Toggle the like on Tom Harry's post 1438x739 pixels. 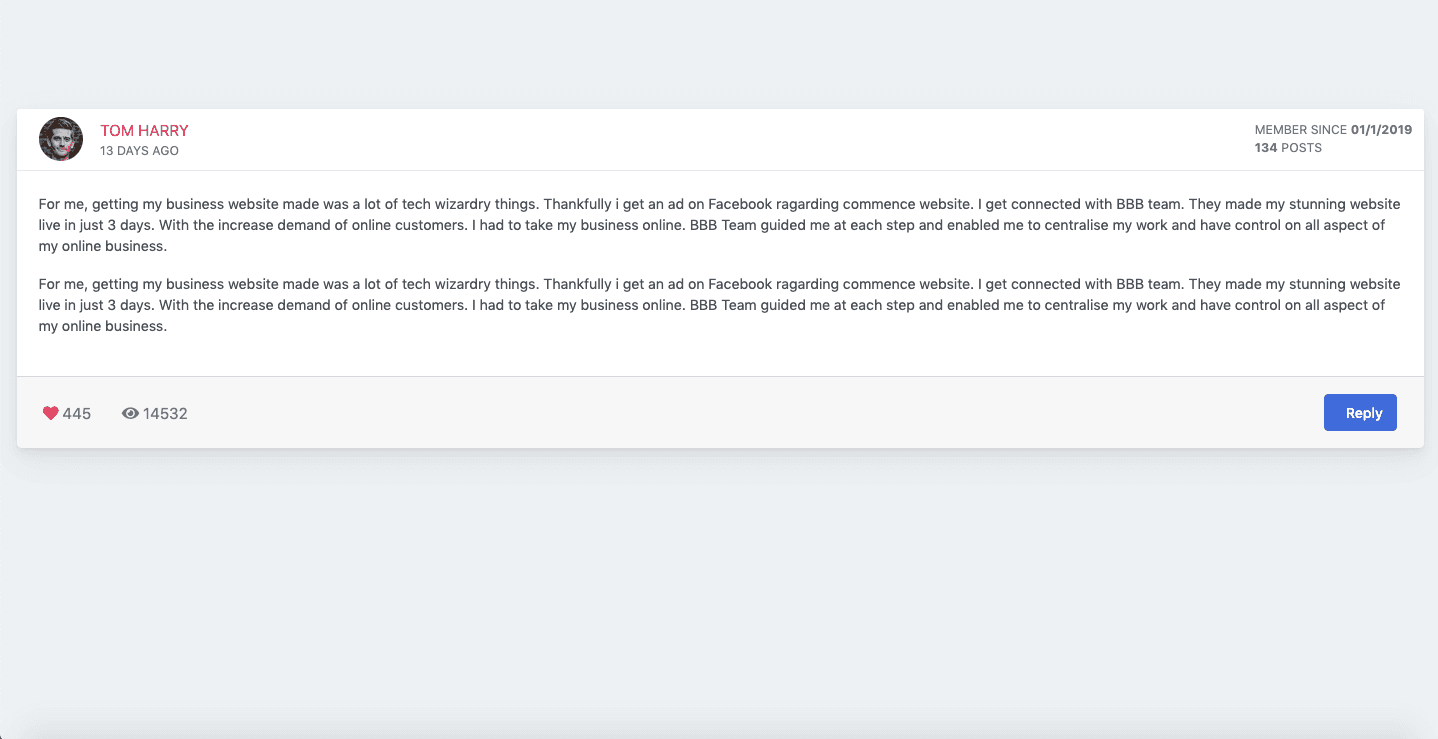pos(50,412)
